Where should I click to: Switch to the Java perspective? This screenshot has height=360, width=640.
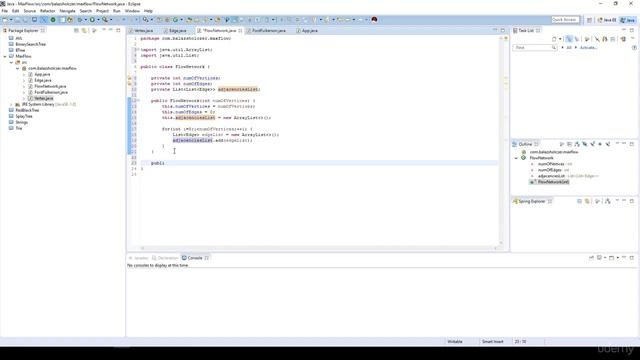628,20
